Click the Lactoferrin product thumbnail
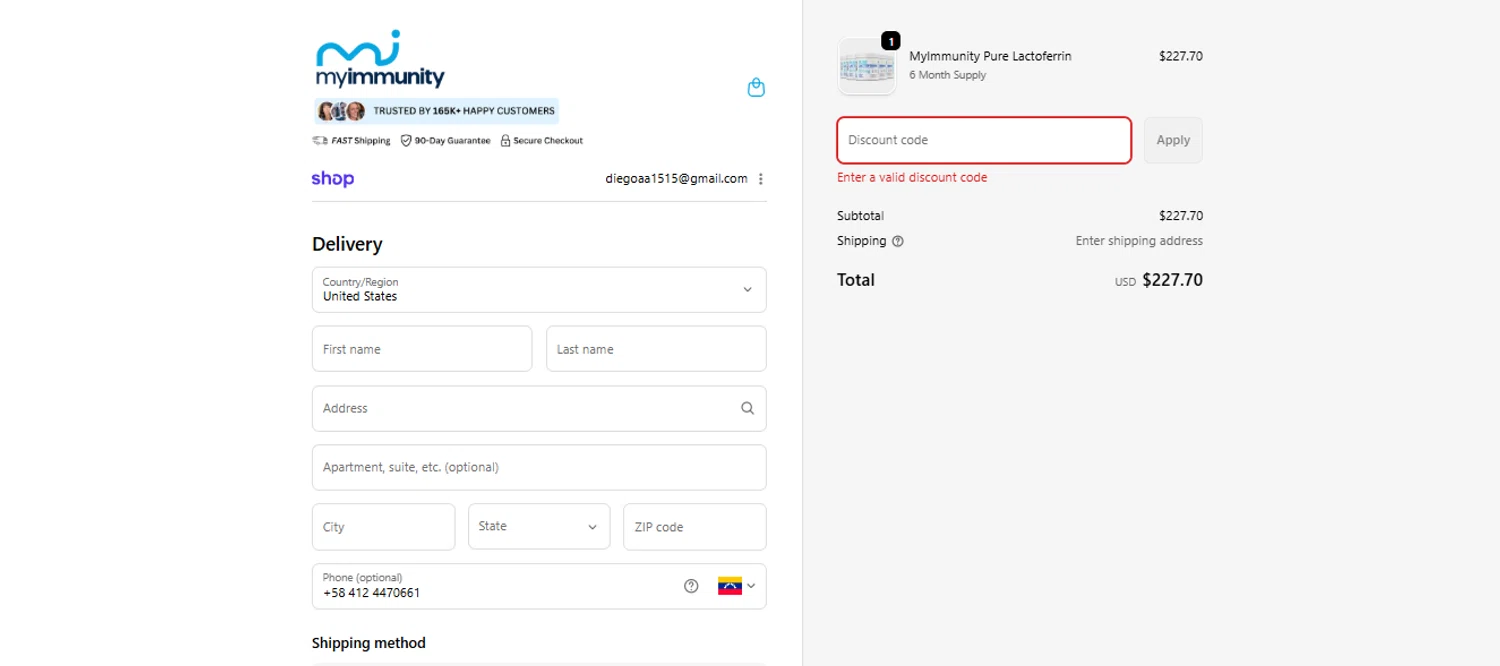1500x666 pixels. (866, 67)
